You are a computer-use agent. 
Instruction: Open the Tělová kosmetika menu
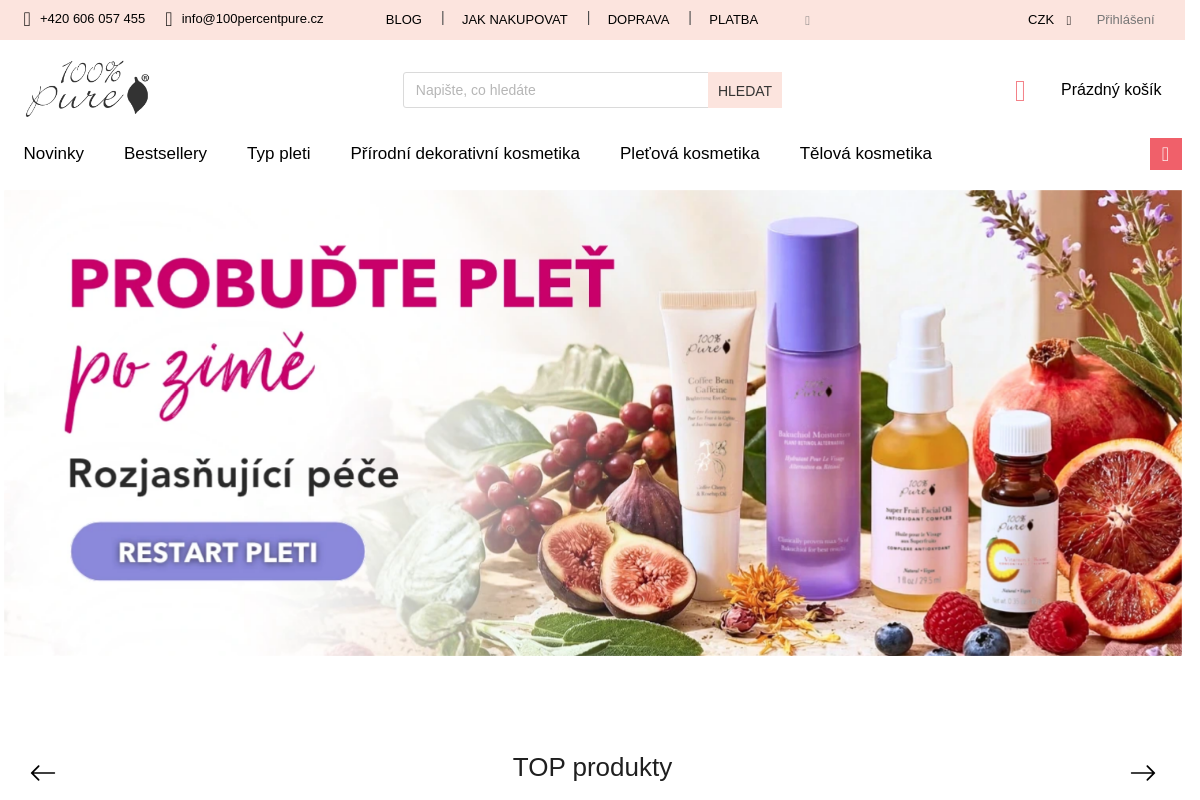(x=866, y=154)
